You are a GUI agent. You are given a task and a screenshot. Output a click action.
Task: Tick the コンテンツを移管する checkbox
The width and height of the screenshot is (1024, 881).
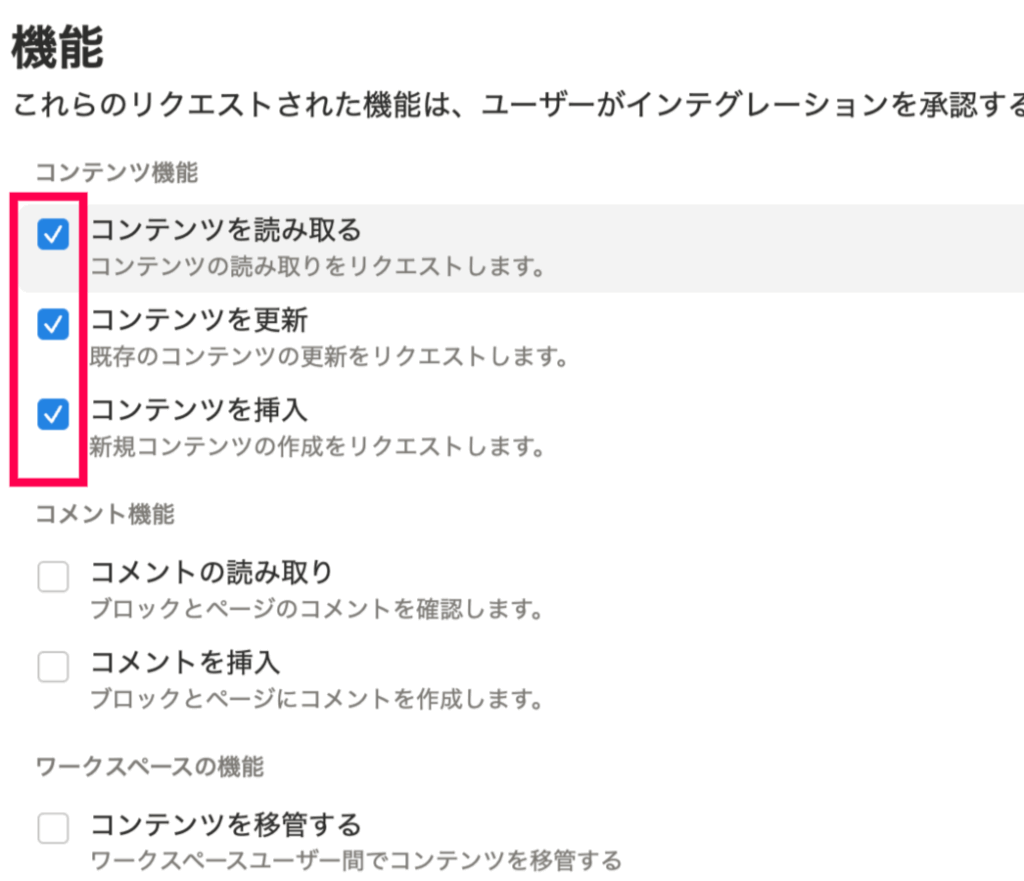(53, 829)
